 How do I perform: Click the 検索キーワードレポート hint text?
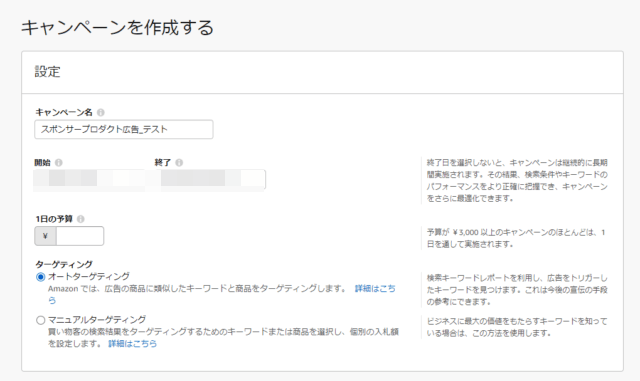click(x=517, y=290)
